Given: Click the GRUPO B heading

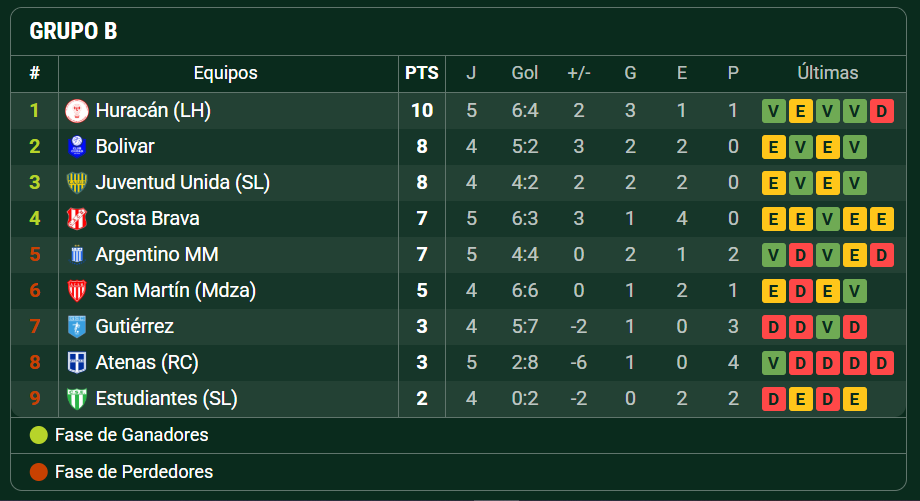Looking at the screenshot, I should click(73, 31).
